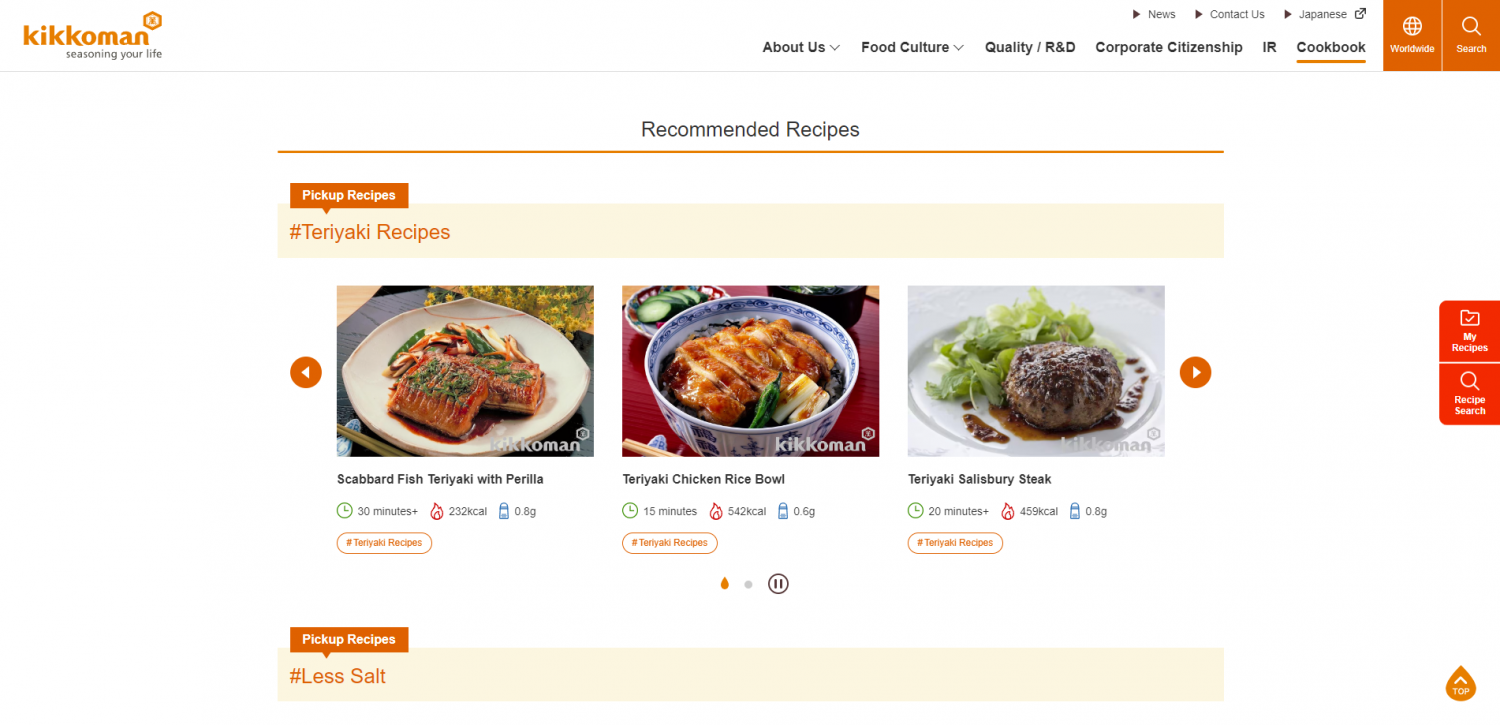Click the TOP droplet button
The image size is (1500, 725).
point(1461,684)
